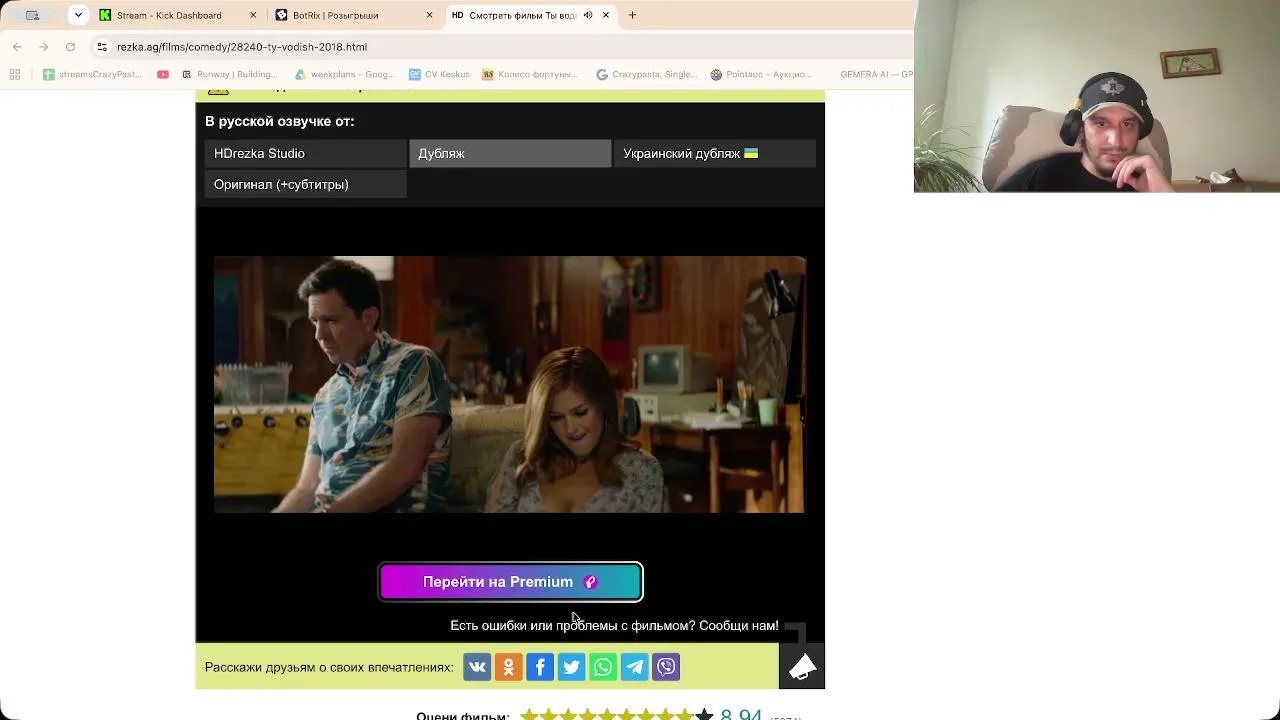This screenshot has height=720, width=1280.
Task: Share the film on Telegram
Action: coord(635,667)
